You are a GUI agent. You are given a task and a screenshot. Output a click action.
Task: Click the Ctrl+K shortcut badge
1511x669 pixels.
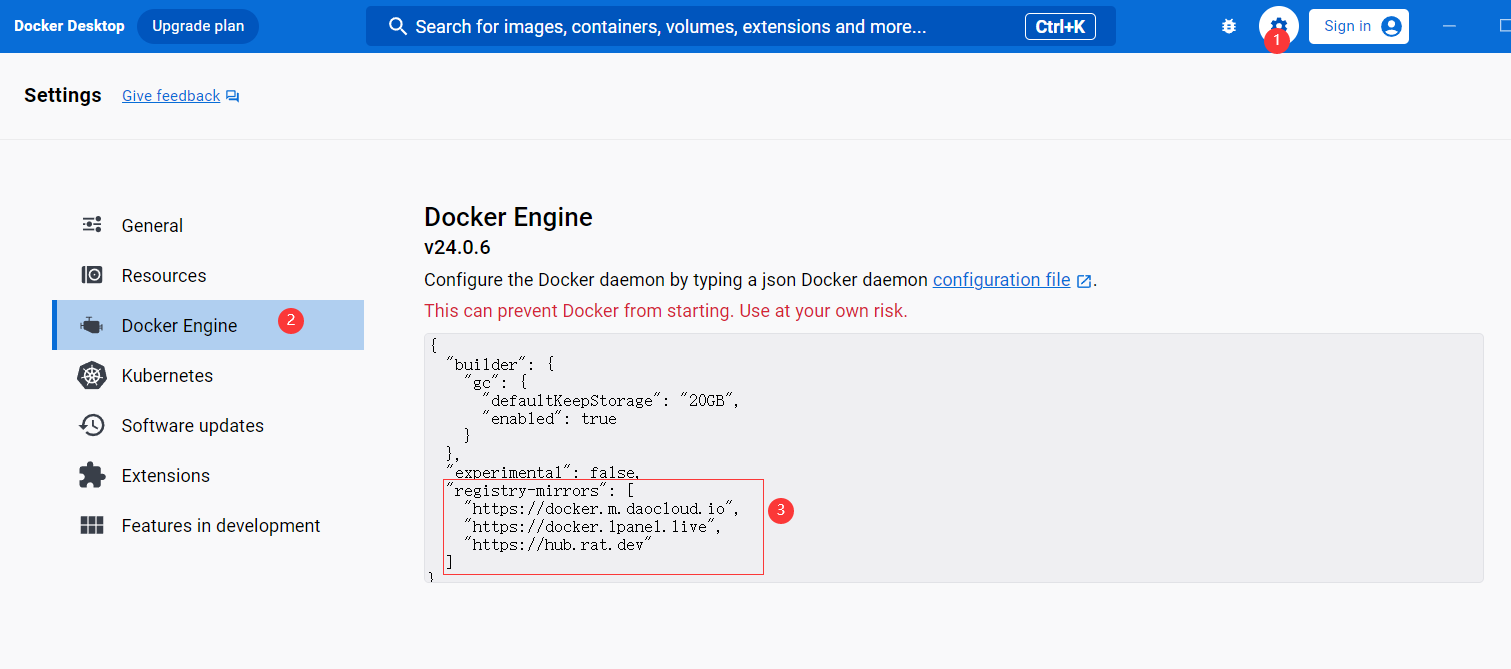1060,26
